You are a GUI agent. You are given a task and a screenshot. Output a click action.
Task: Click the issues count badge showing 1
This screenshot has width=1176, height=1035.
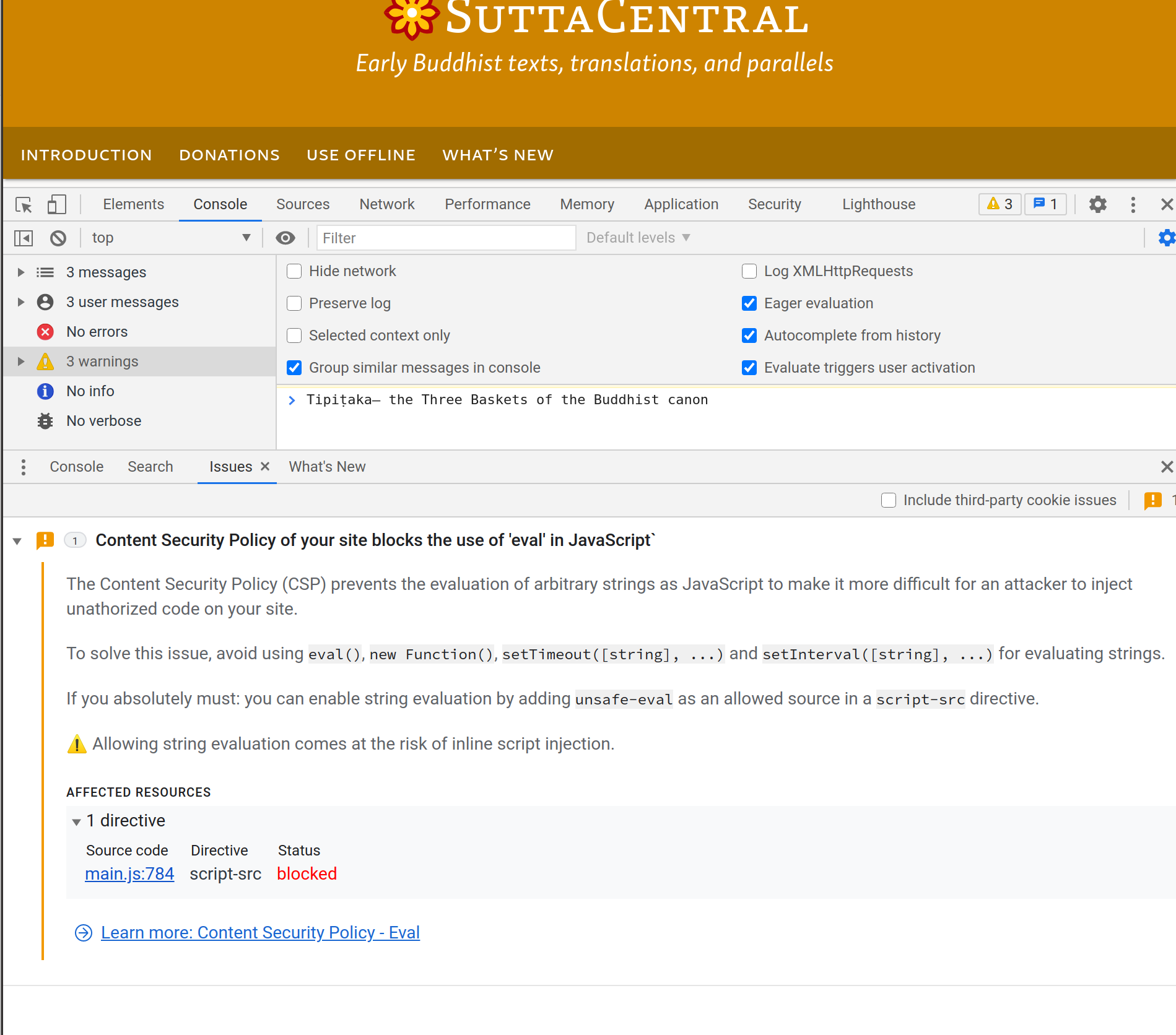pos(1046,204)
